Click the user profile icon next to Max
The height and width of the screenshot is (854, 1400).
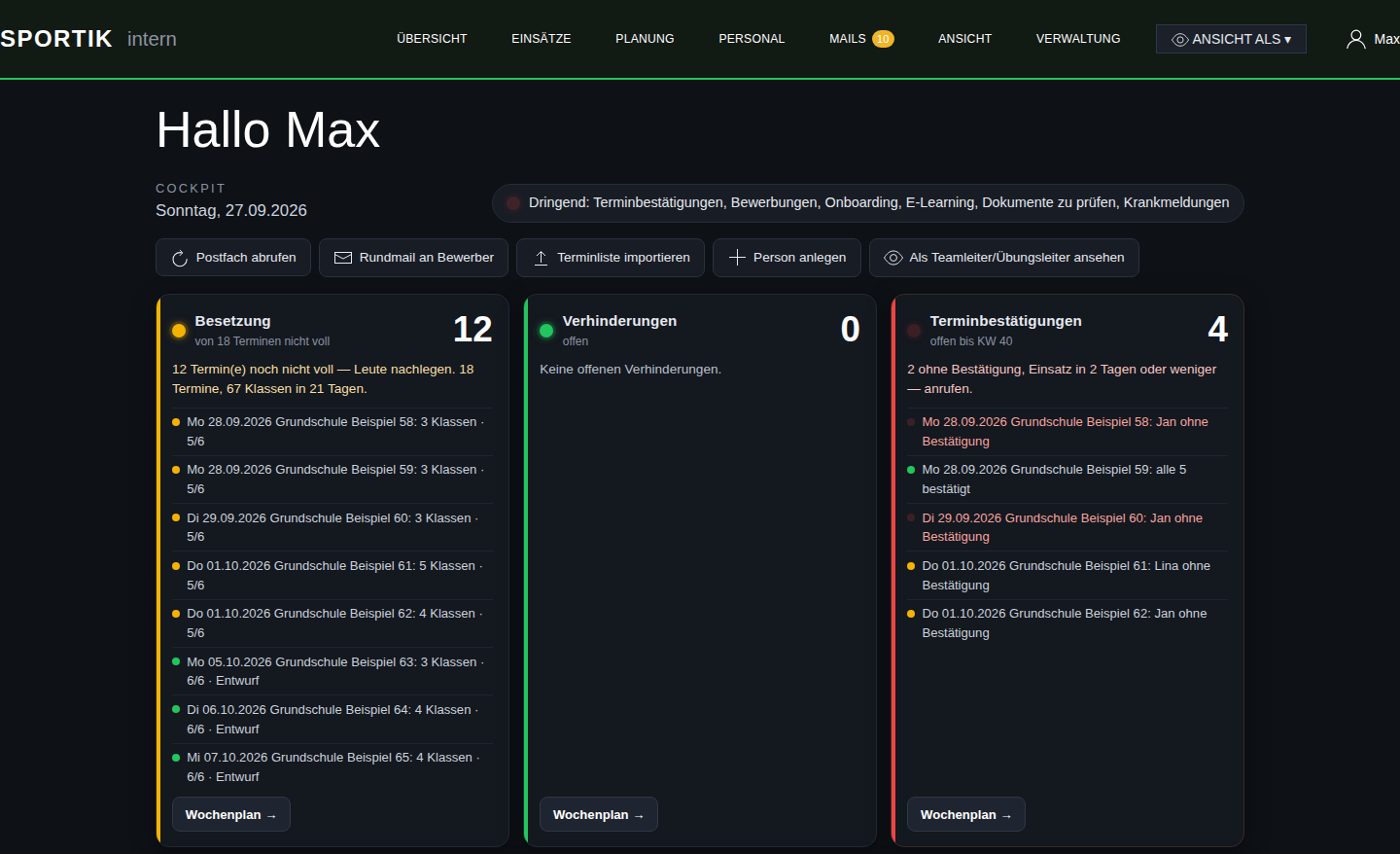[x=1355, y=39]
